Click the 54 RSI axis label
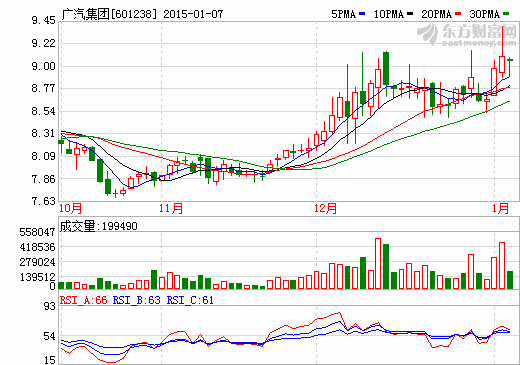Viewport: 520px width, 365px height. (x=50, y=336)
